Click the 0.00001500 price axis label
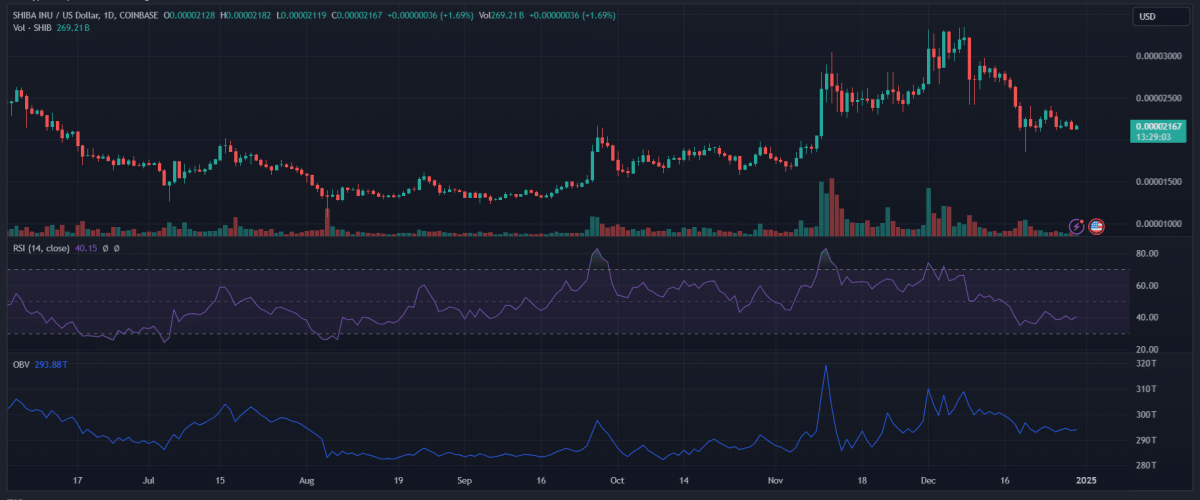 coord(1161,181)
